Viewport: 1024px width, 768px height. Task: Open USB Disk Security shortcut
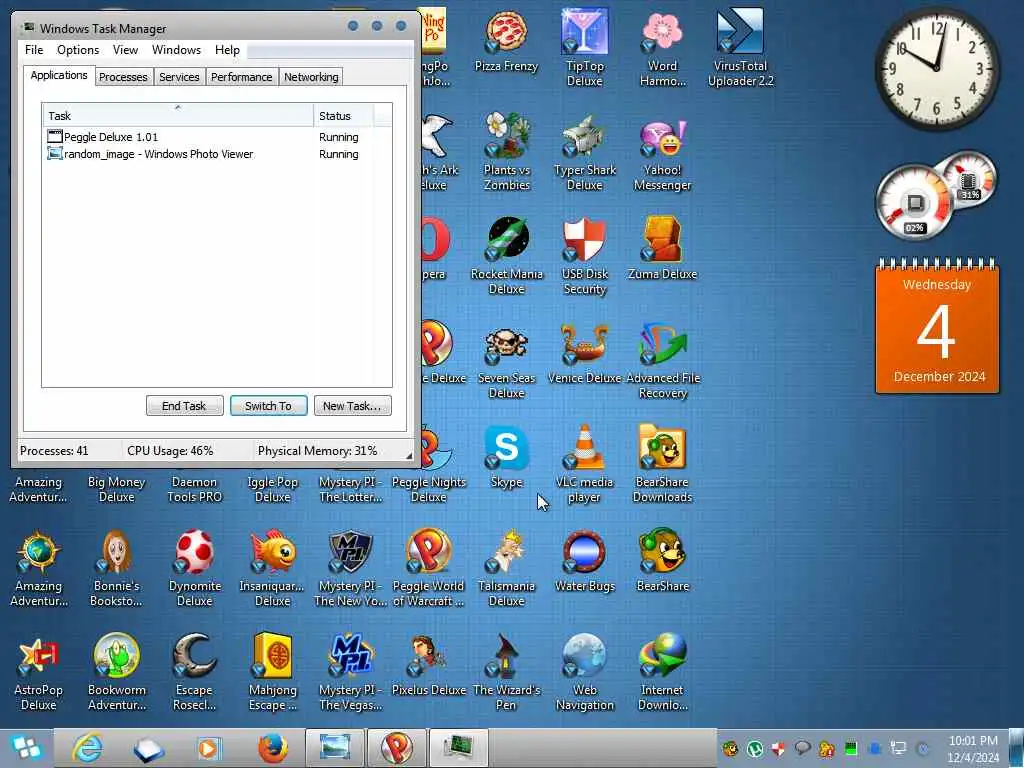[x=584, y=255]
